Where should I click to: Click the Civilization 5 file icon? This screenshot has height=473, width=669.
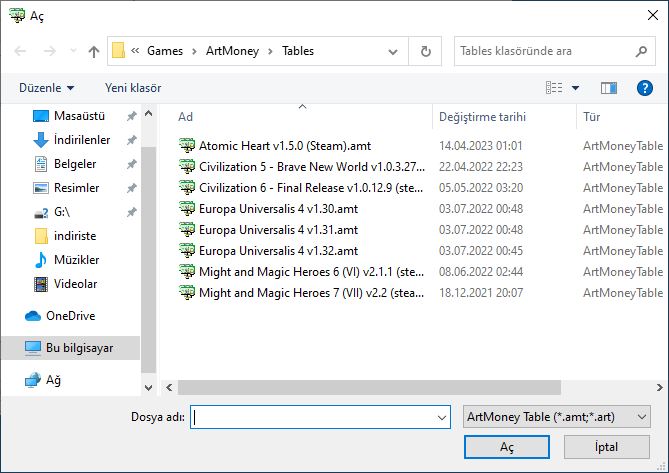pyautogui.click(x=187, y=167)
